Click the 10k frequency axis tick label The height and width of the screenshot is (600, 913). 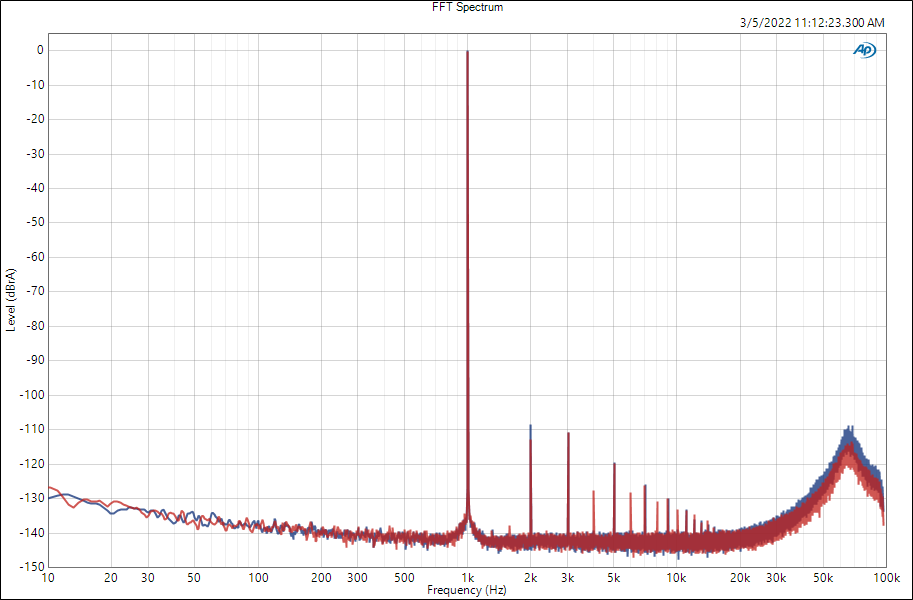[x=676, y=578]
